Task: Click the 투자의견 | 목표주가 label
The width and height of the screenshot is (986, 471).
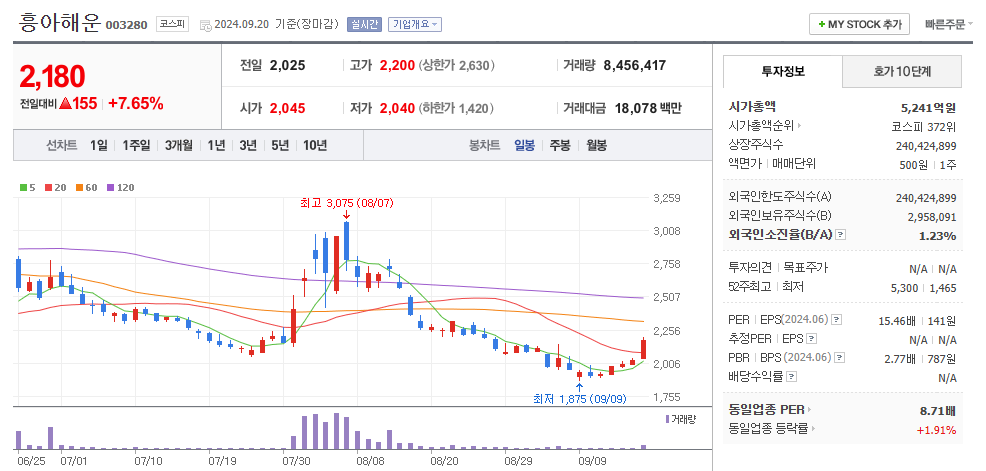Action: (778, 268)
